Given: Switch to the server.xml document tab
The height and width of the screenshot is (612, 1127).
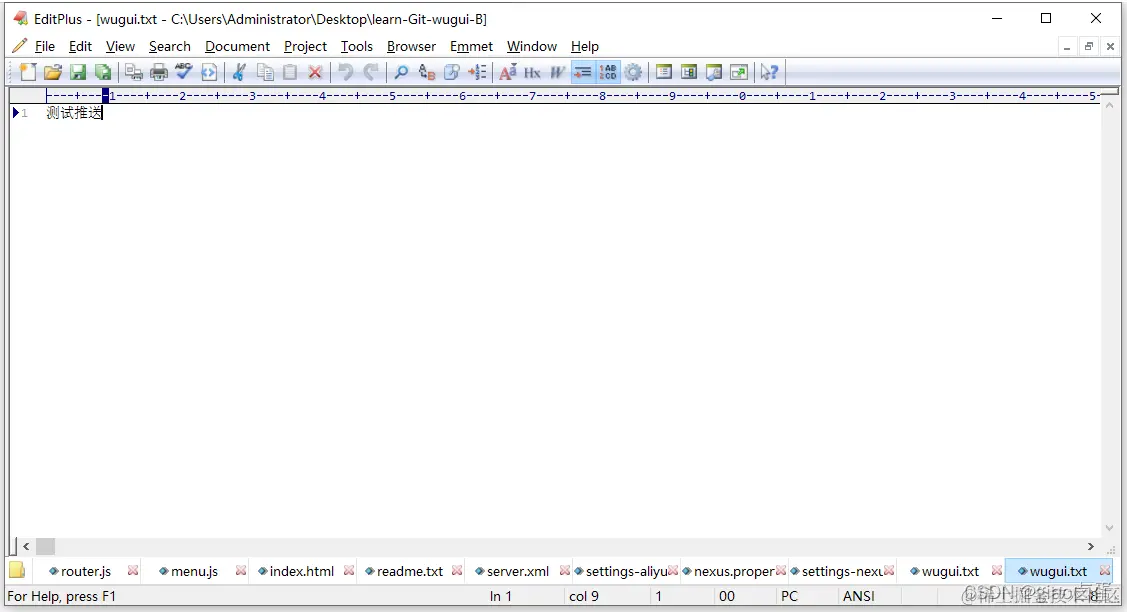Looking at the screenshot, I should pyautogui.click(x=518, y=571).
